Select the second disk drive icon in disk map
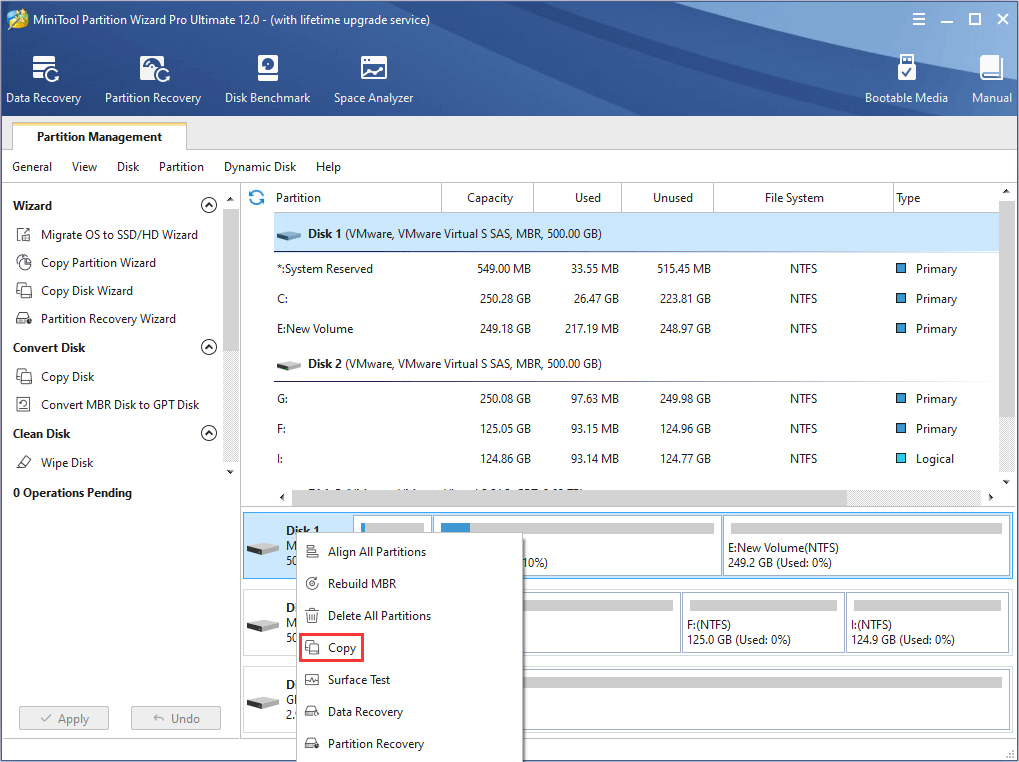The image size is (1019, 762). coord(263,625)
